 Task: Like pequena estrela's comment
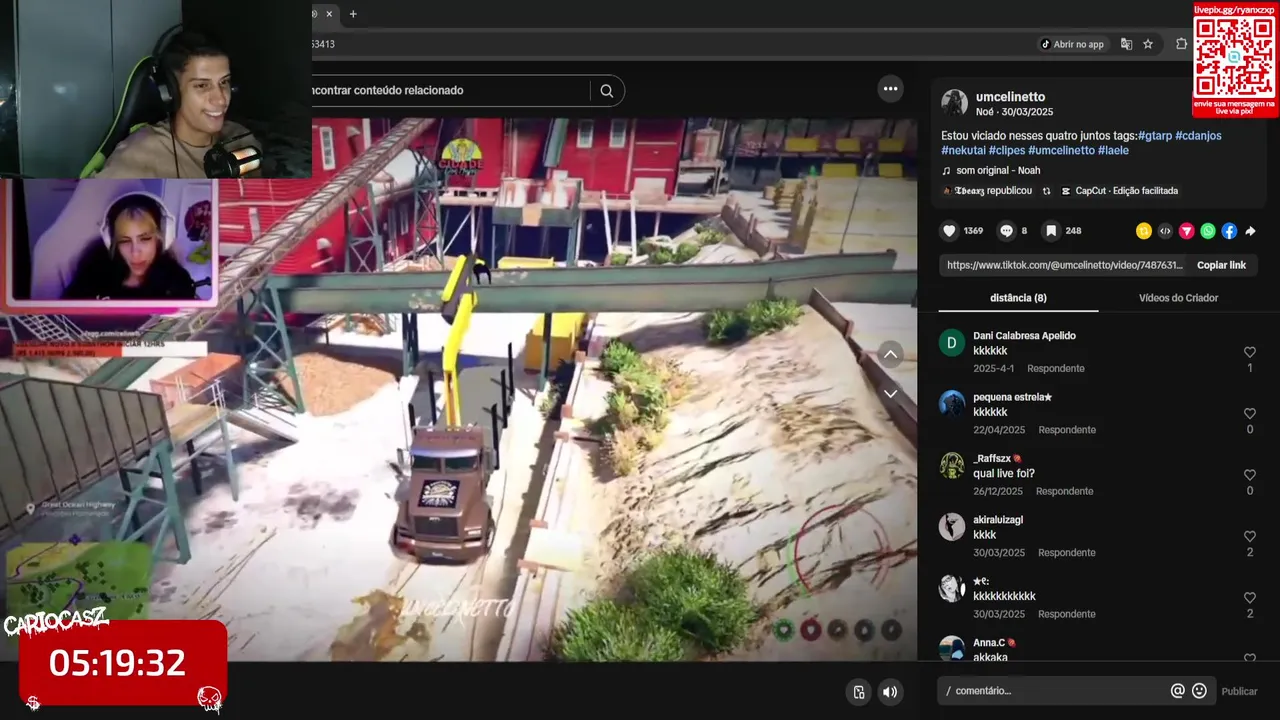tap(1250, 414)
